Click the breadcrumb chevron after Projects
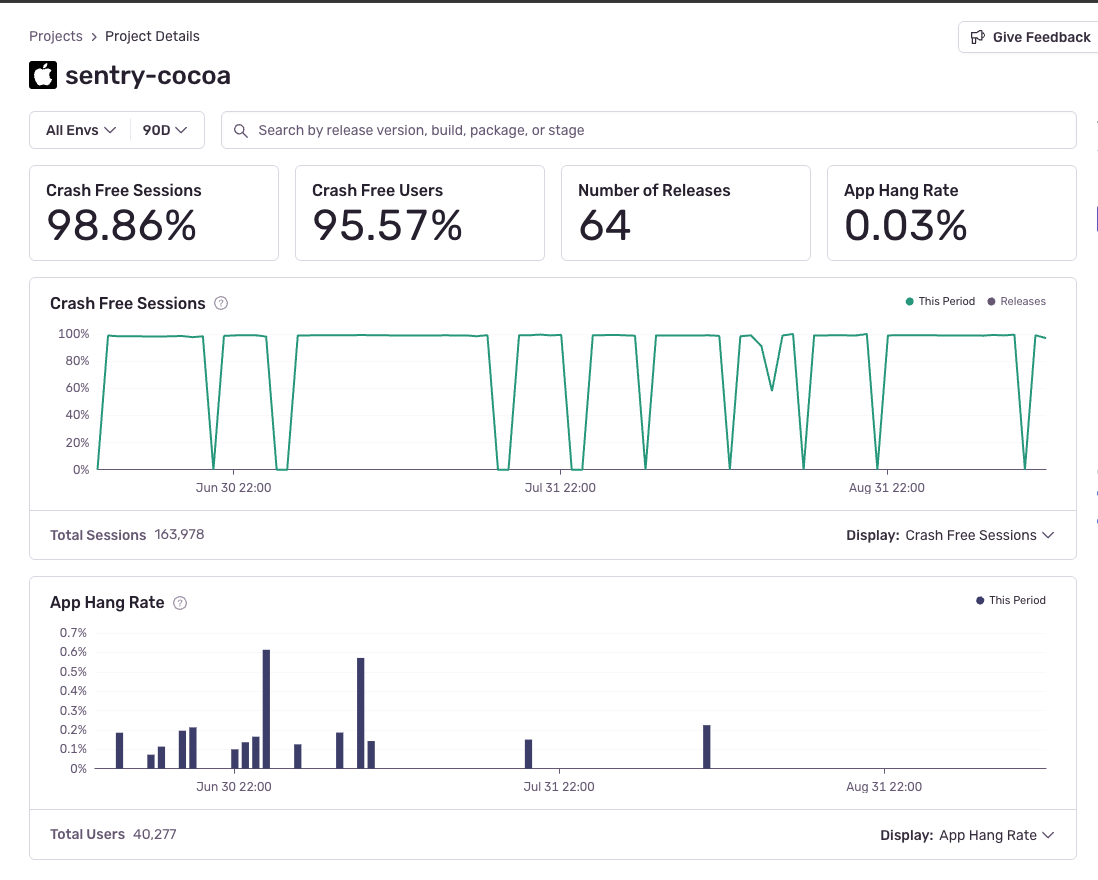1098x880 pixels. 94,36
